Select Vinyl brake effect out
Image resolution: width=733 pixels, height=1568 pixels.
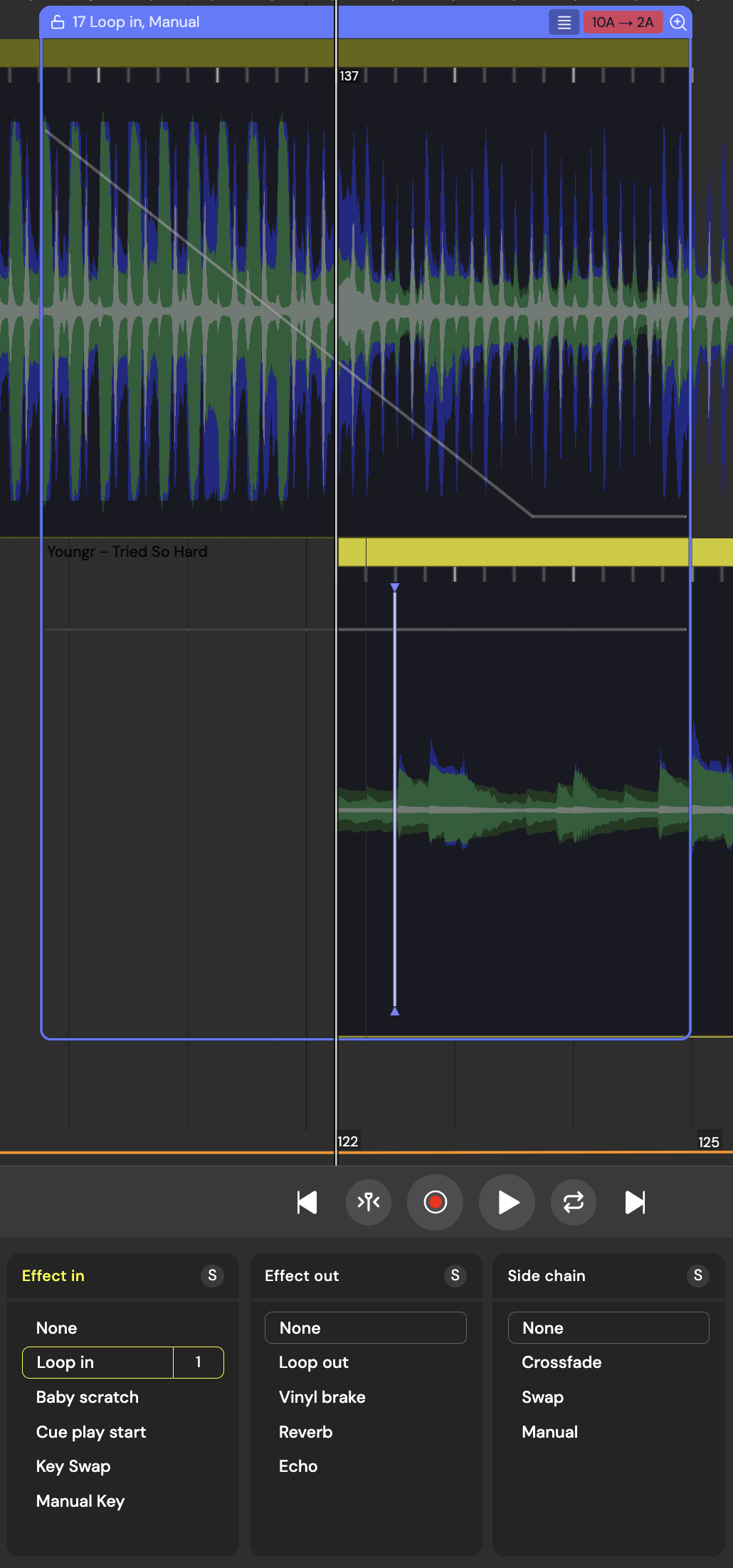(322, 1397)
